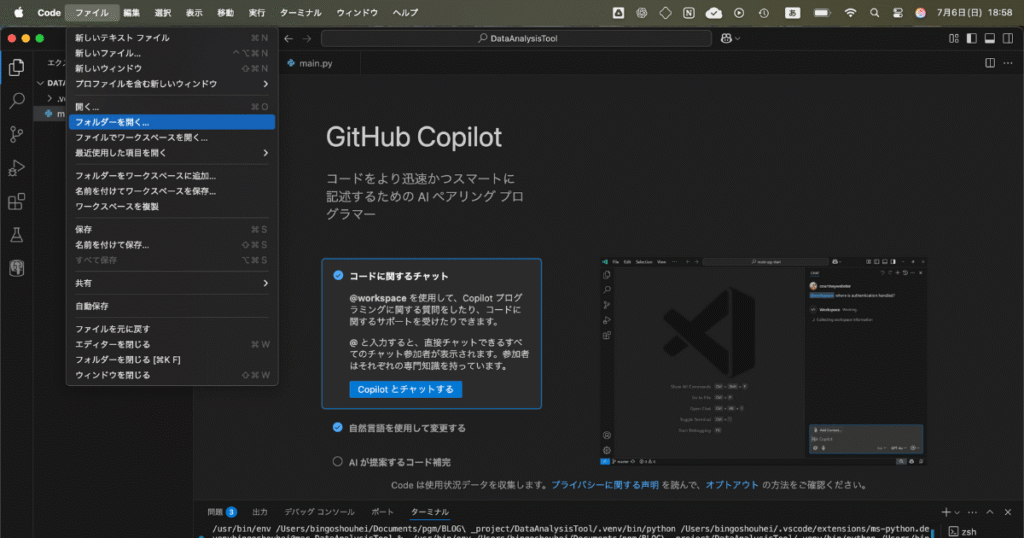Open the プライバシーに関する声明 link
Screen dimensions: 1024x538
[605, 485]
